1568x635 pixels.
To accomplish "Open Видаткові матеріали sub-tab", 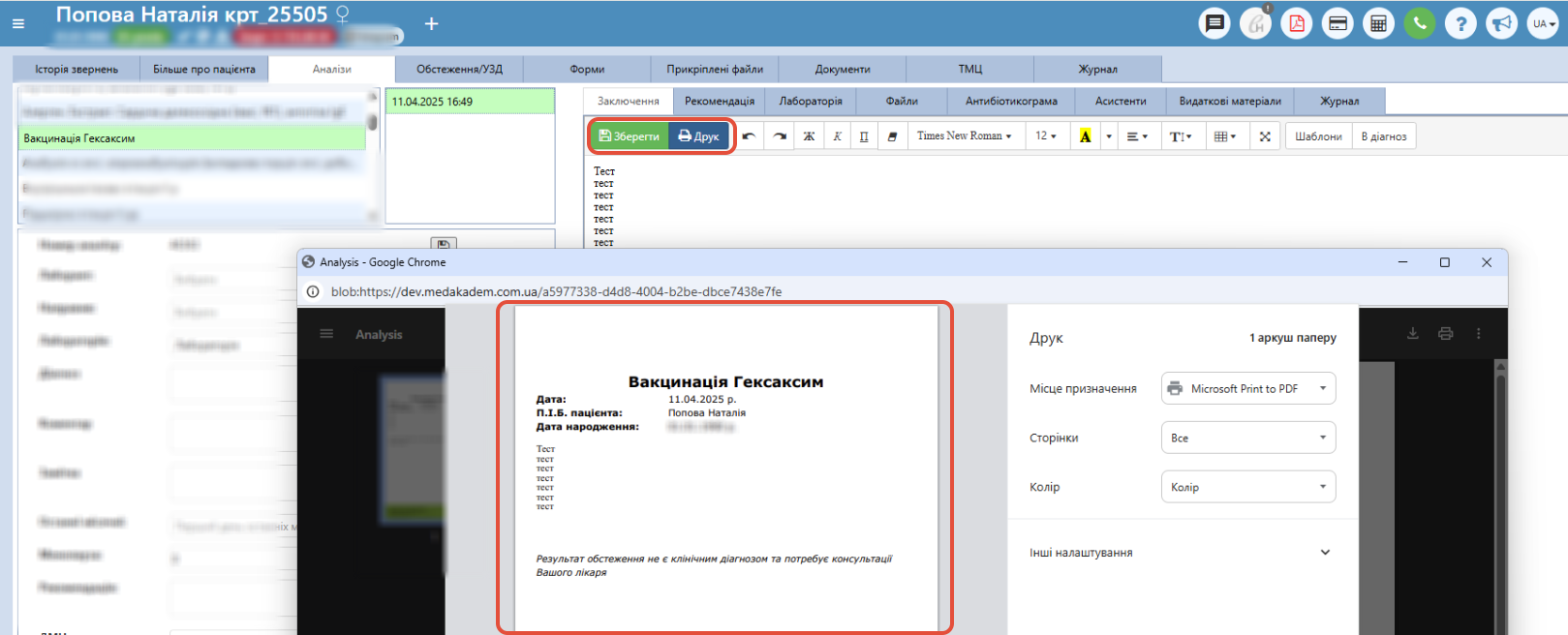I will [x=1230, y=101].
